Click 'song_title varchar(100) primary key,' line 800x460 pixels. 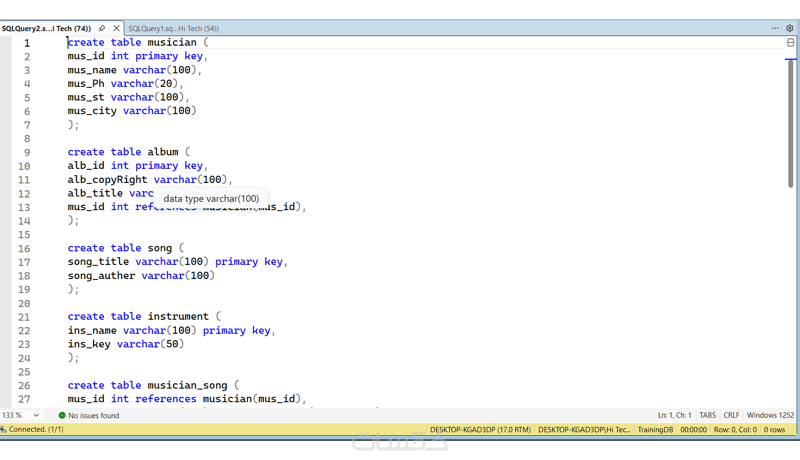(x=178, y=262)
